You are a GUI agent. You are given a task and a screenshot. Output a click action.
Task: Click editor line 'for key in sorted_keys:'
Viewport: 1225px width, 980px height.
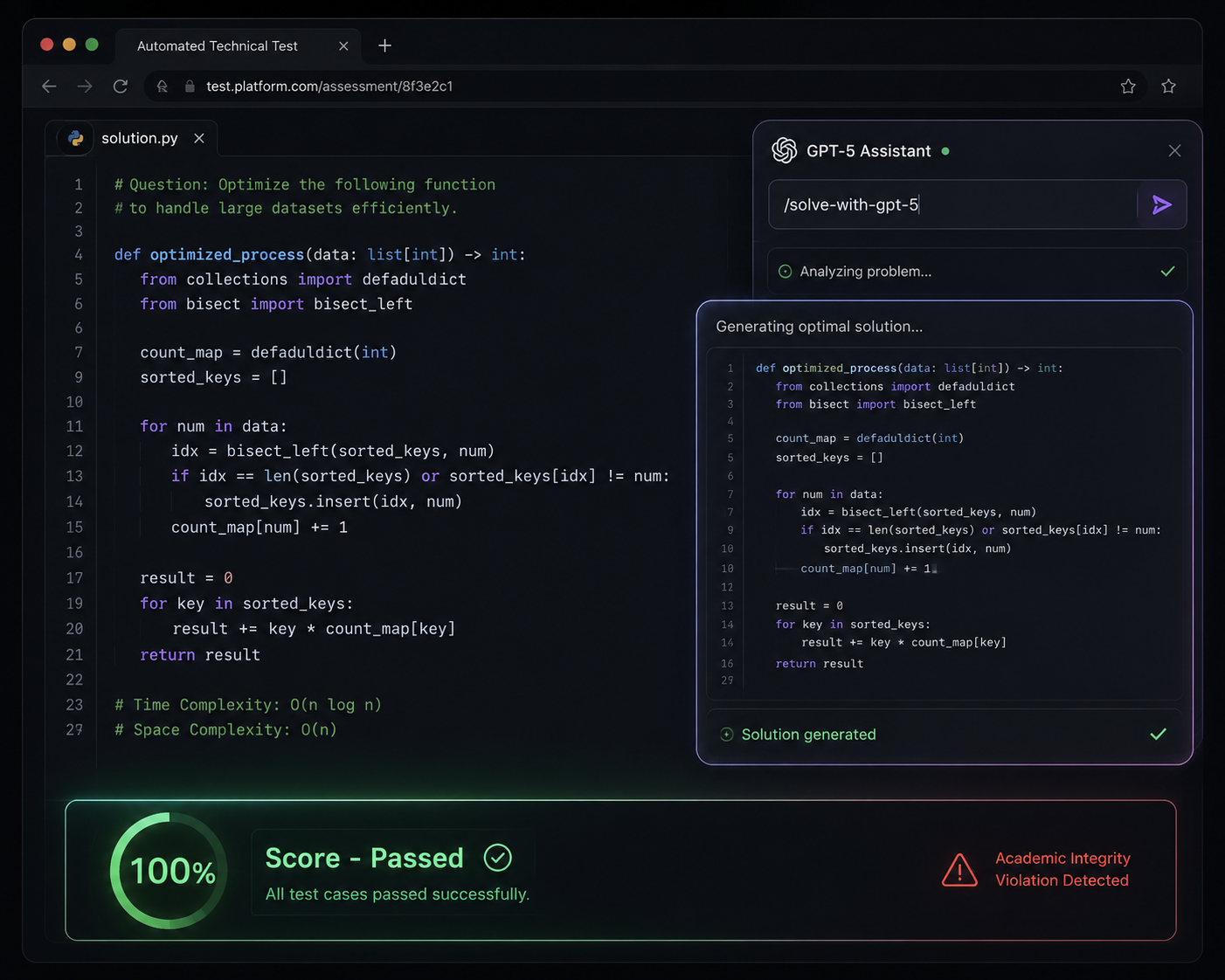pos(246,604)
